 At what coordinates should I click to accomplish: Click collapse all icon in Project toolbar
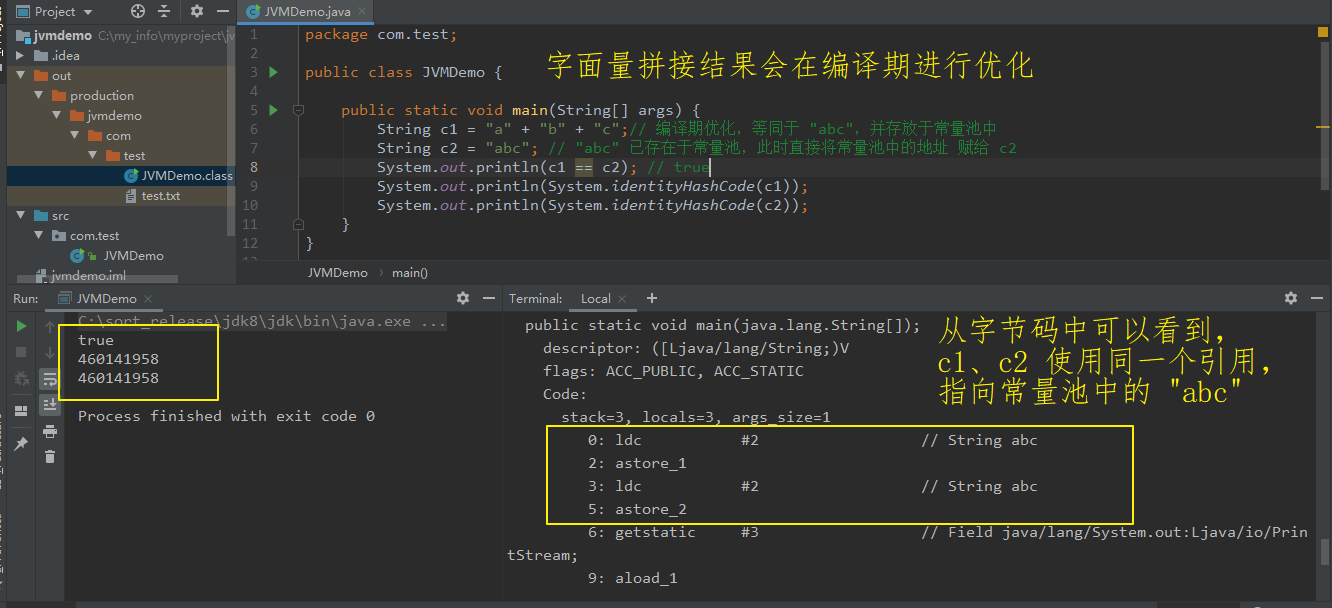click(165, 11)
